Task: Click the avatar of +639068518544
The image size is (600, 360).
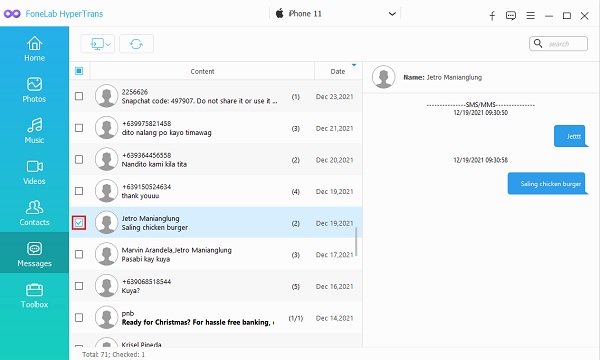Action: (106, 286)
